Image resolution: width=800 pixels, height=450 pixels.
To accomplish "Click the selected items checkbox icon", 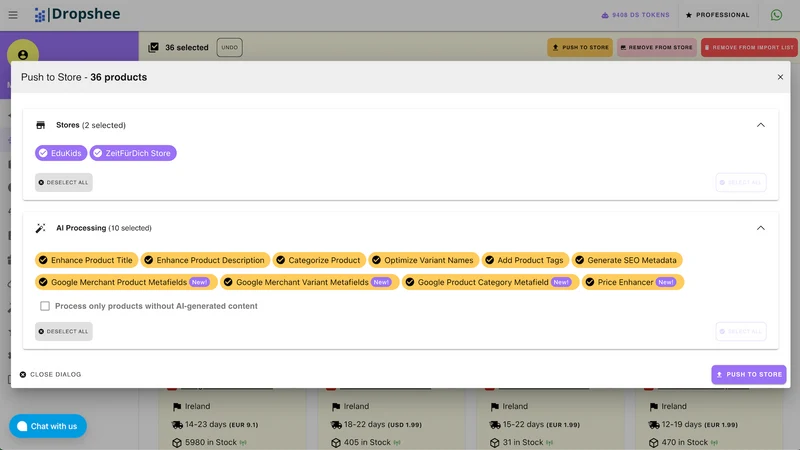I will tap(153, 47).
